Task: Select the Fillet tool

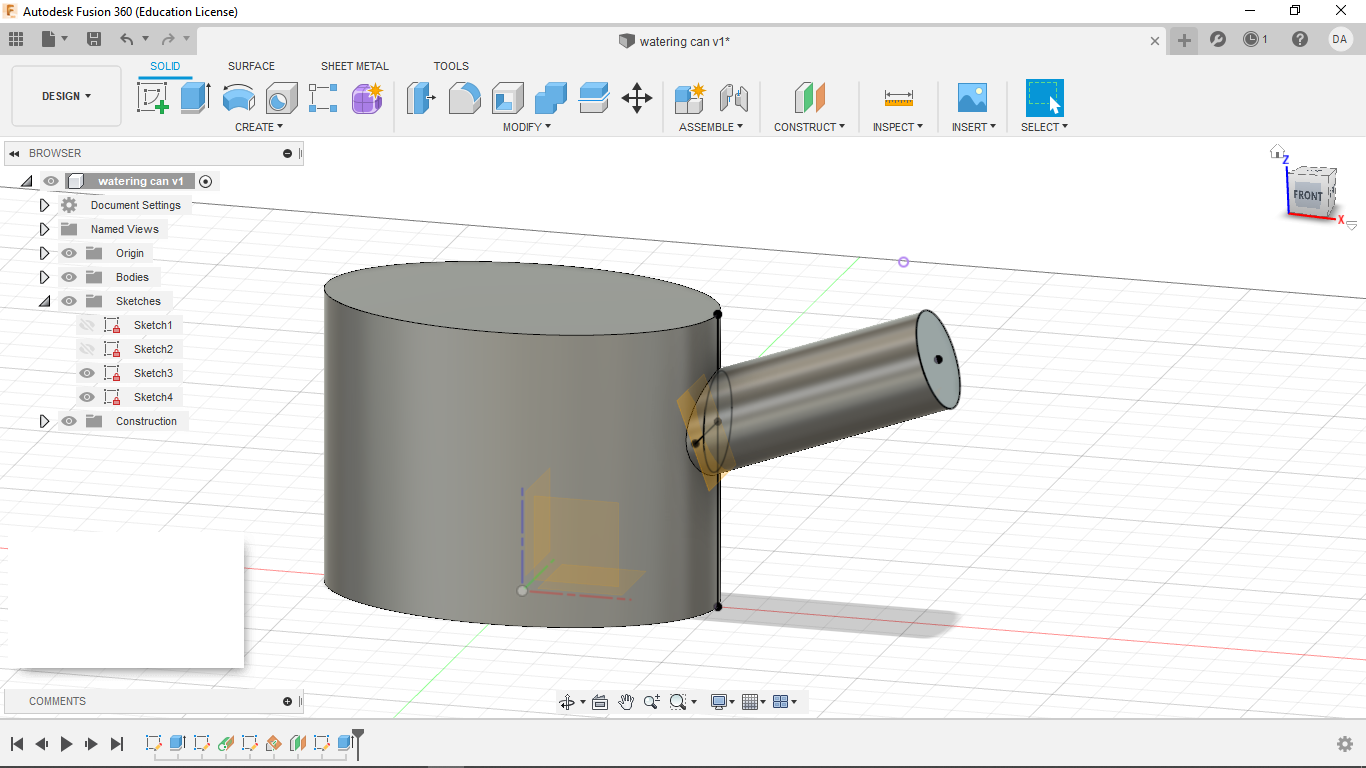Action: (x=465, y=98)
